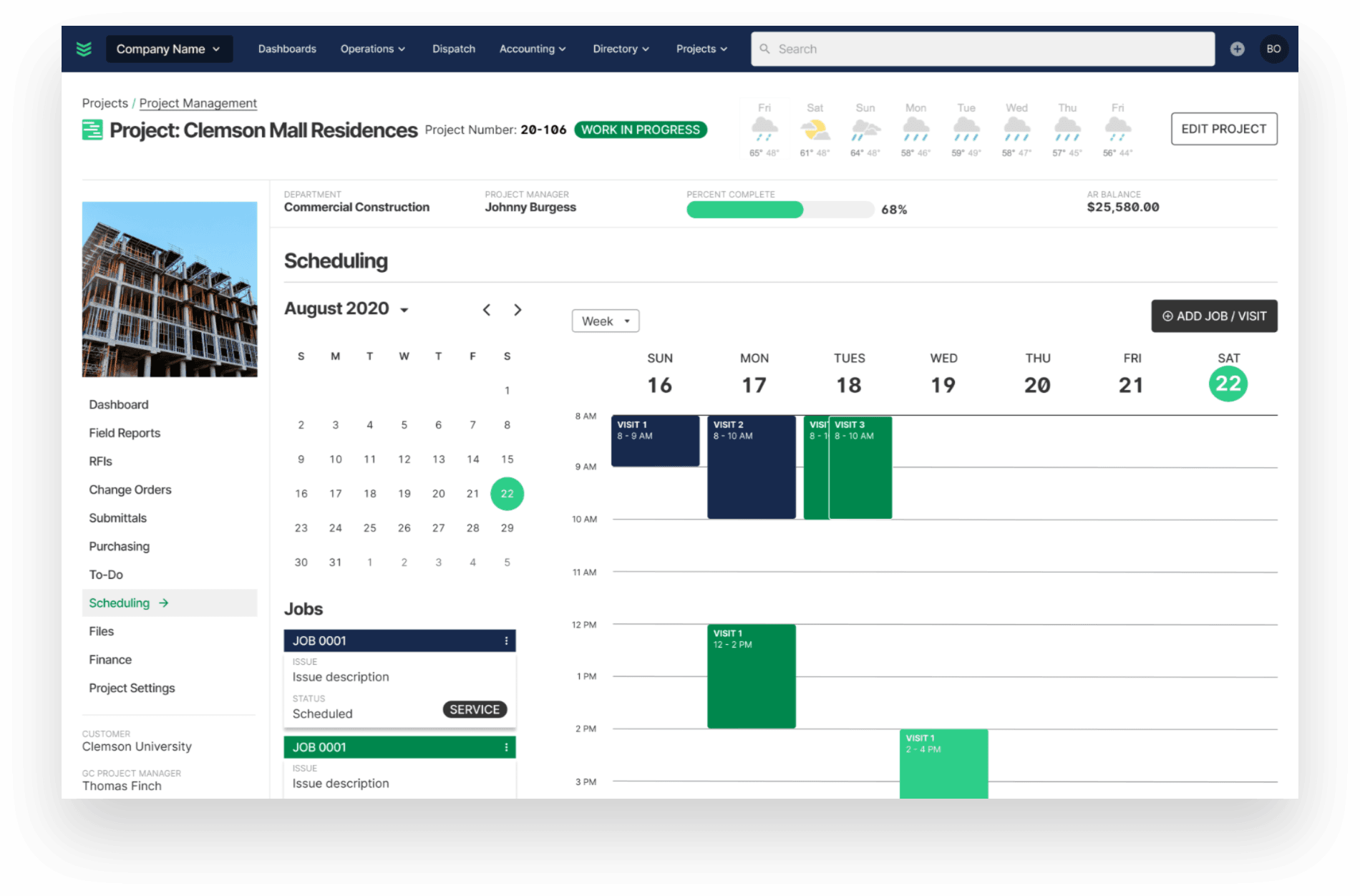The width and height of the screenshot is (1360, 896).
Task: Open the Dispatch menu item
Action: [454, 49]
